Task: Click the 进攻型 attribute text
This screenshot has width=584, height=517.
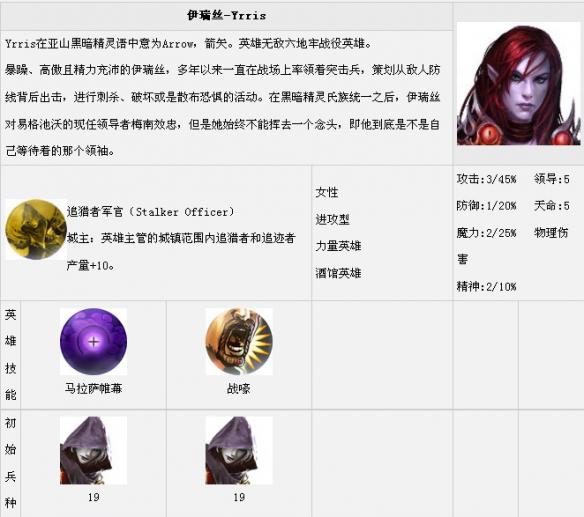Action: click(333, 219)
